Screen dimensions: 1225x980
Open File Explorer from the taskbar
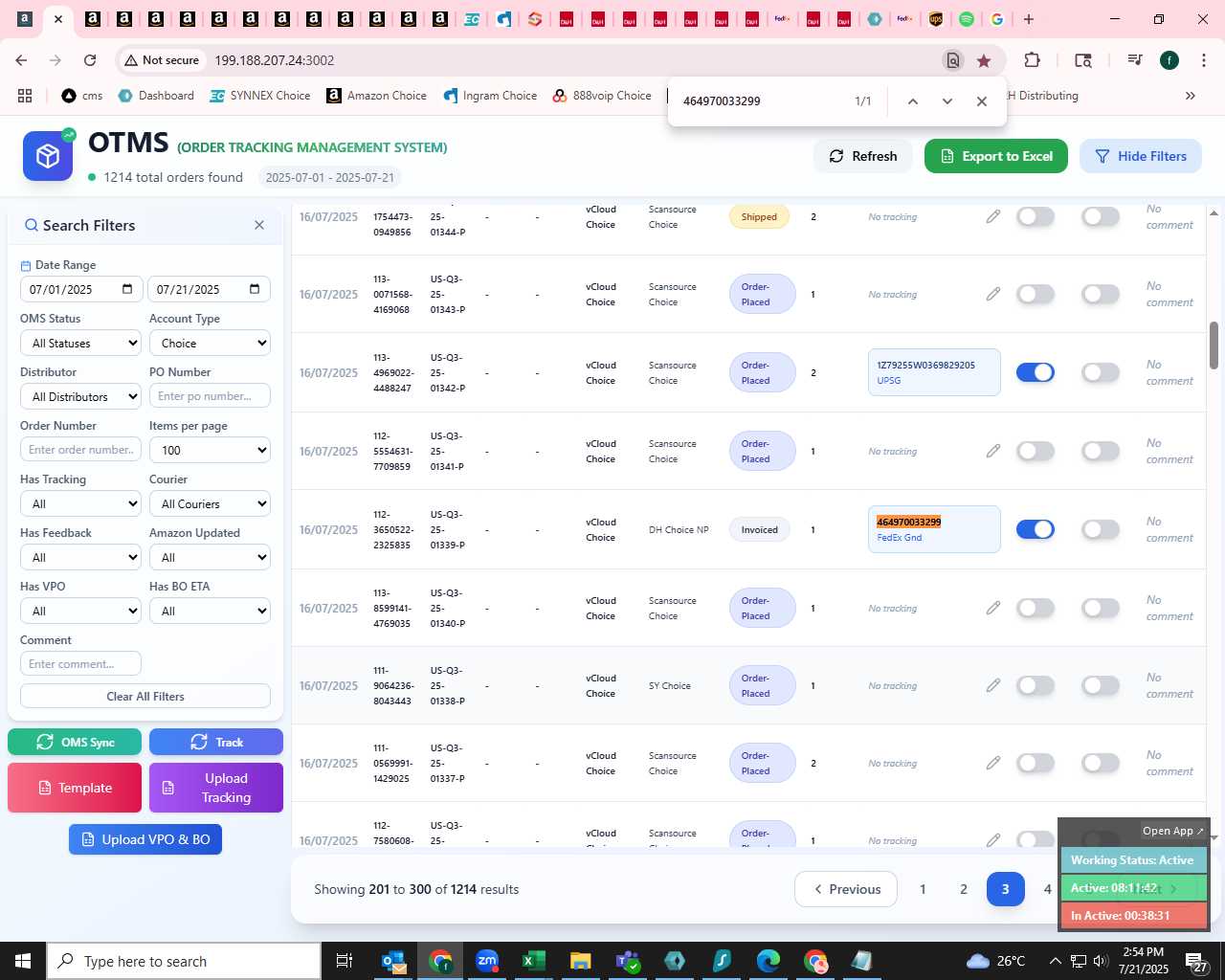pos(581,961)
